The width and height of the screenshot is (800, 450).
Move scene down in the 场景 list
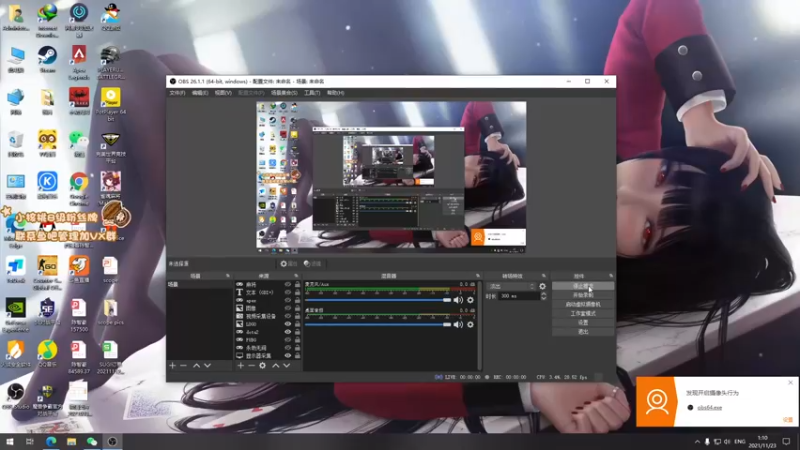pos(207,365)
